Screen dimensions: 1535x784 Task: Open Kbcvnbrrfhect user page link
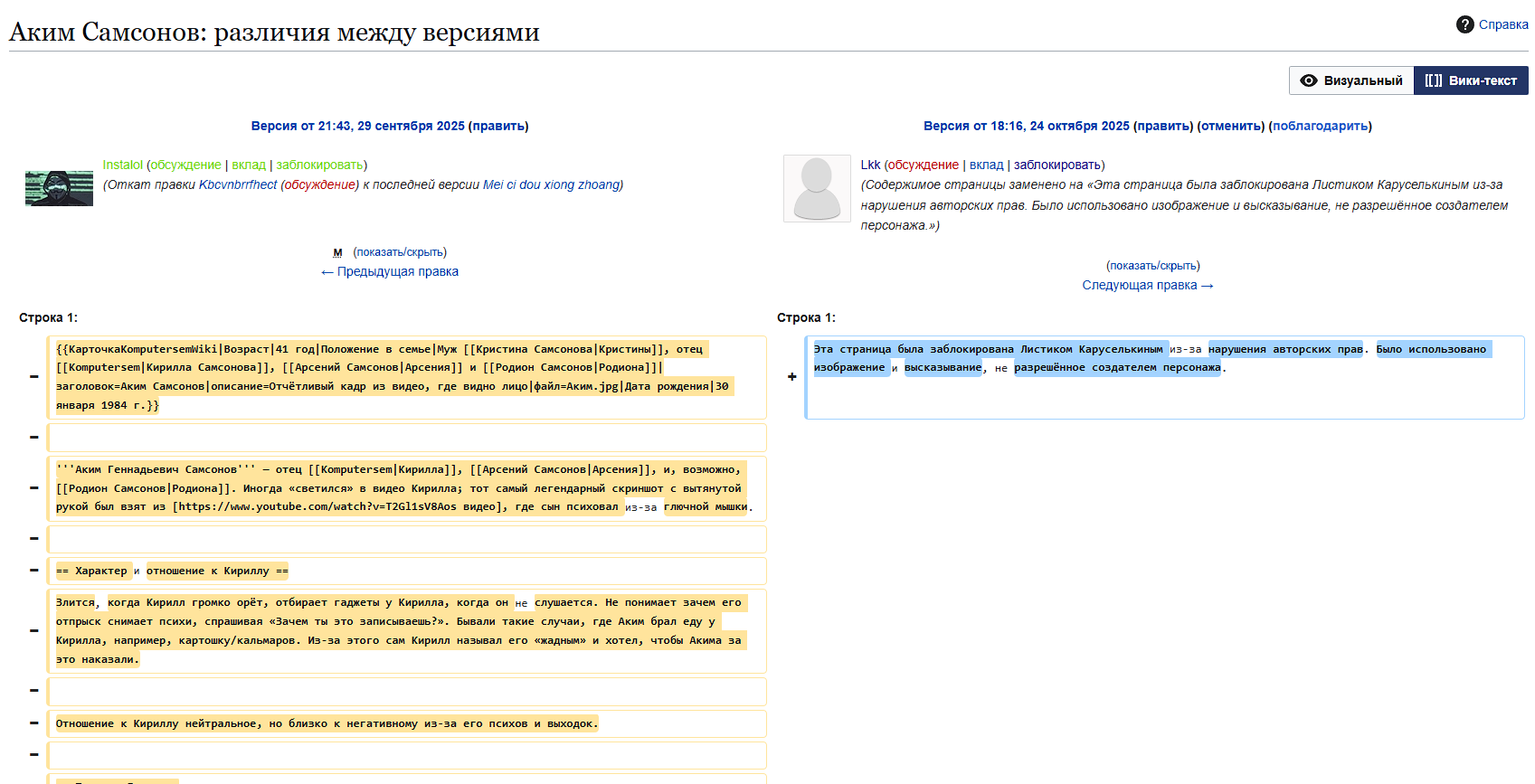click(x=238, y=184)
